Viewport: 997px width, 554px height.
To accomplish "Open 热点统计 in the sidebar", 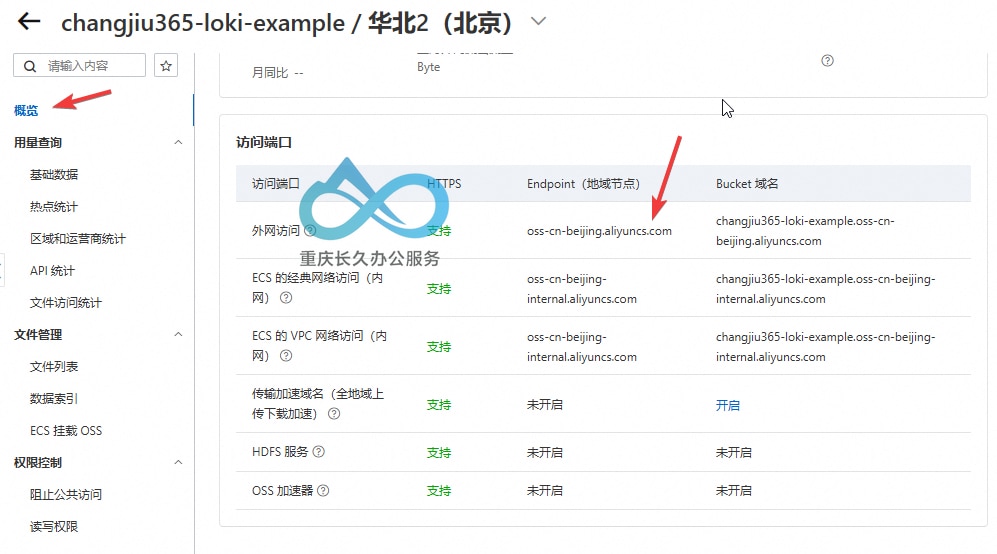I will 54,207.
